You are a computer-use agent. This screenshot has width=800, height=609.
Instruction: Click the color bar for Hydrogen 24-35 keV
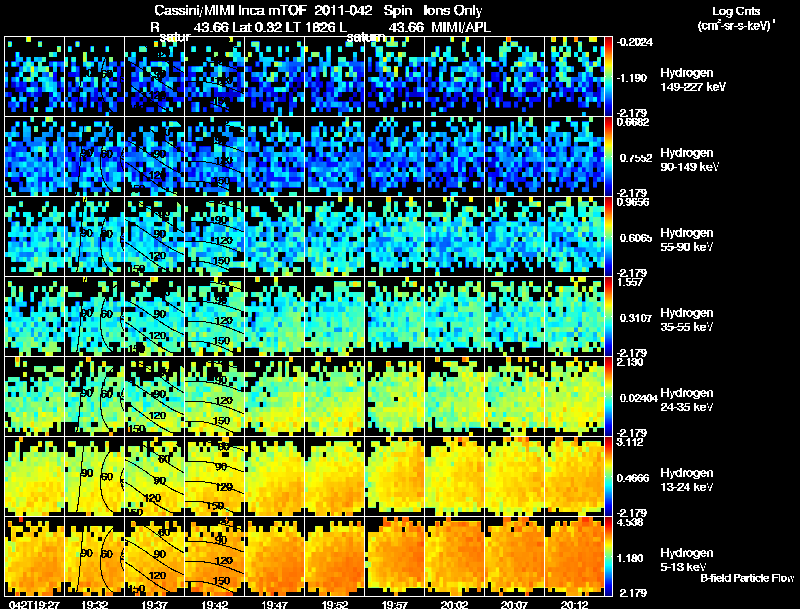[x=608, y=397]
